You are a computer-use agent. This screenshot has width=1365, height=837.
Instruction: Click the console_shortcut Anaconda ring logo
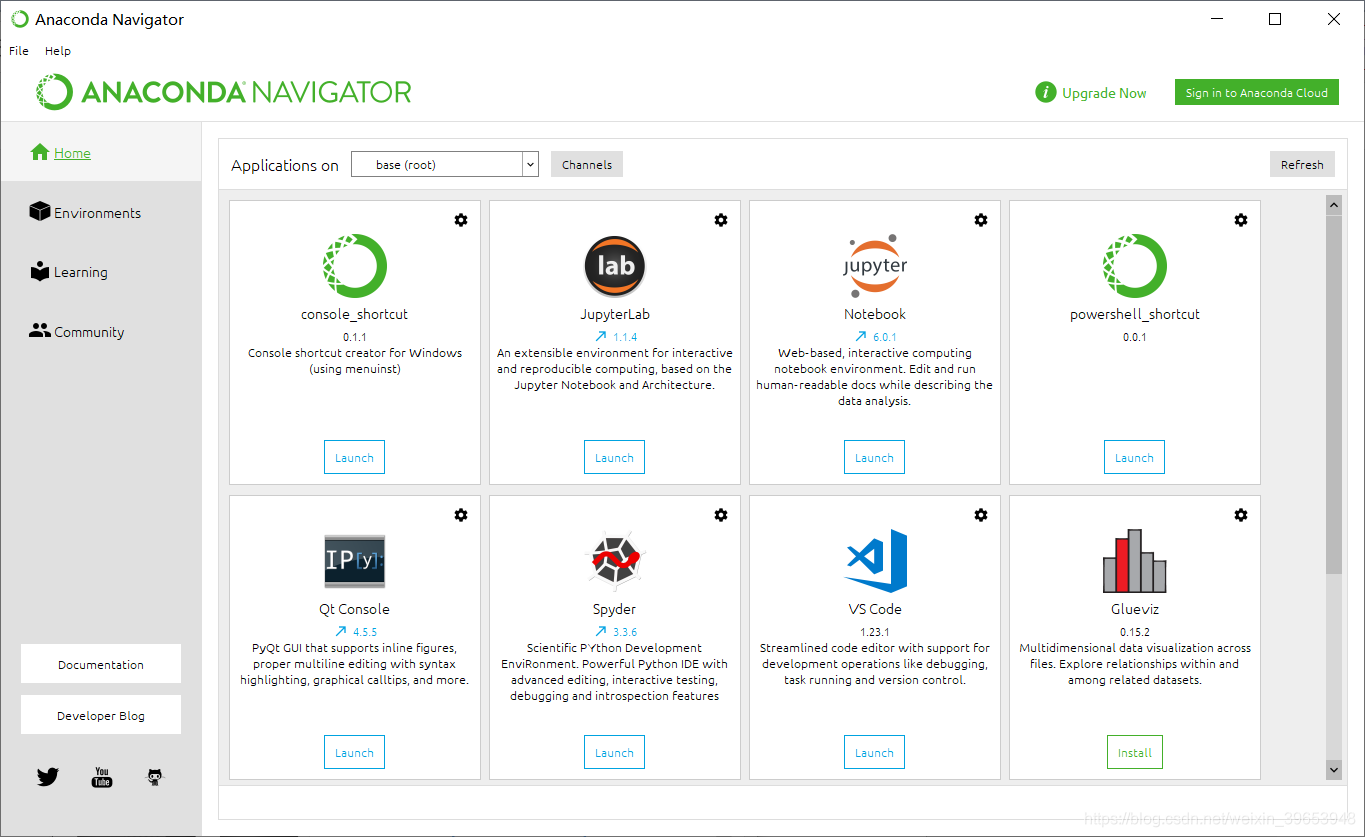(x=355, y=266)
